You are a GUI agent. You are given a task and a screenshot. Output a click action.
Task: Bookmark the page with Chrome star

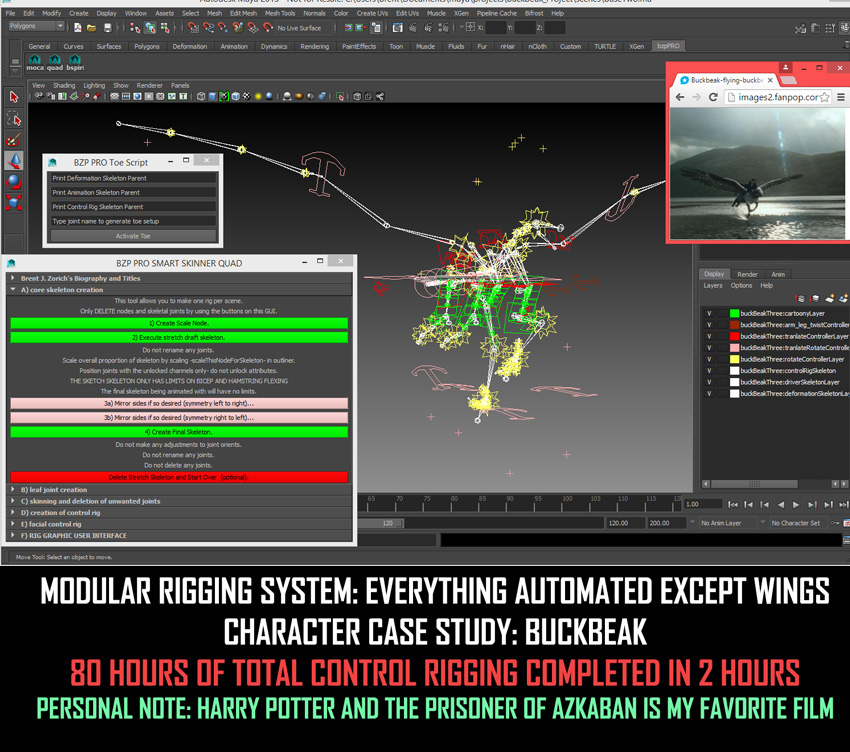825,97
